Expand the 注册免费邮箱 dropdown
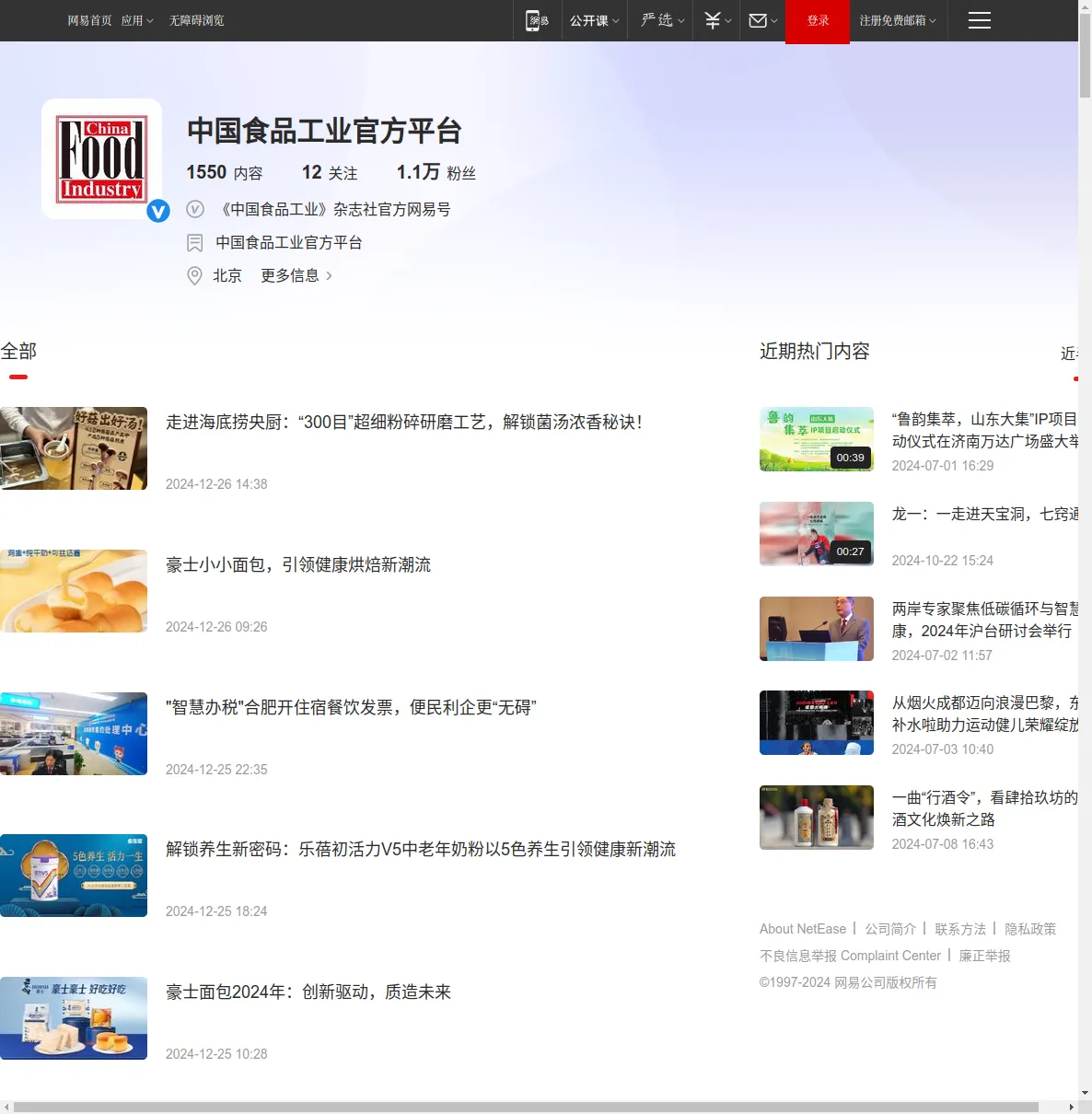This screenshot has height=1114, width=1092. [898, 20]
